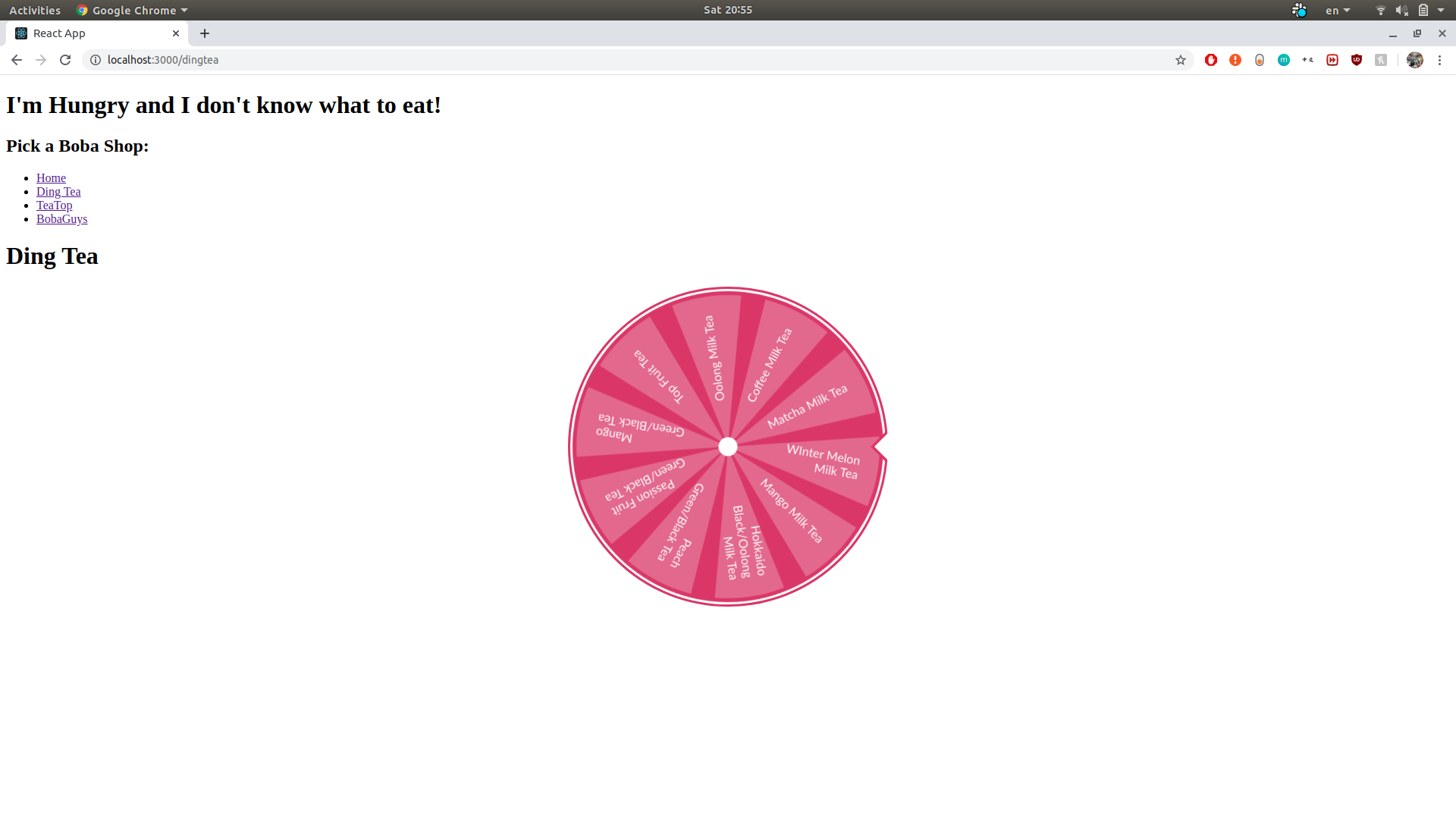Viewport: 1456px width, 819px height.
Task: Go to the TeaTop link
Action: point(55,206)
